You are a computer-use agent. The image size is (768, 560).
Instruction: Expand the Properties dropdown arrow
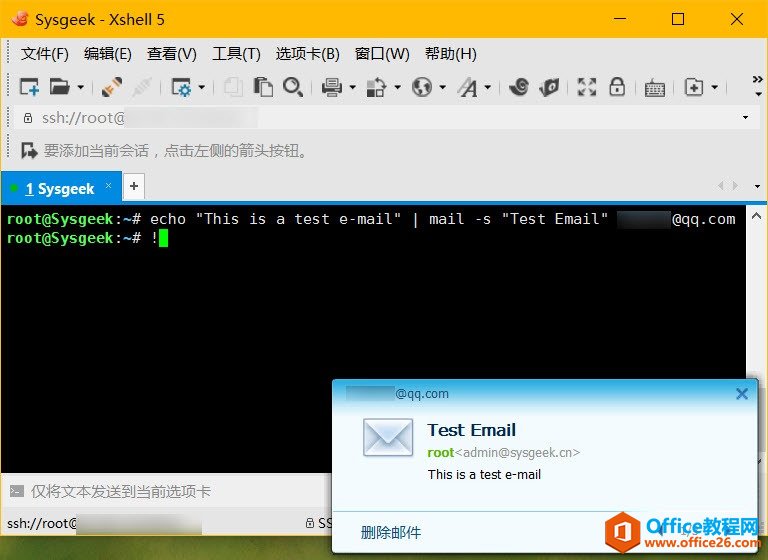(x=202, y=88)
